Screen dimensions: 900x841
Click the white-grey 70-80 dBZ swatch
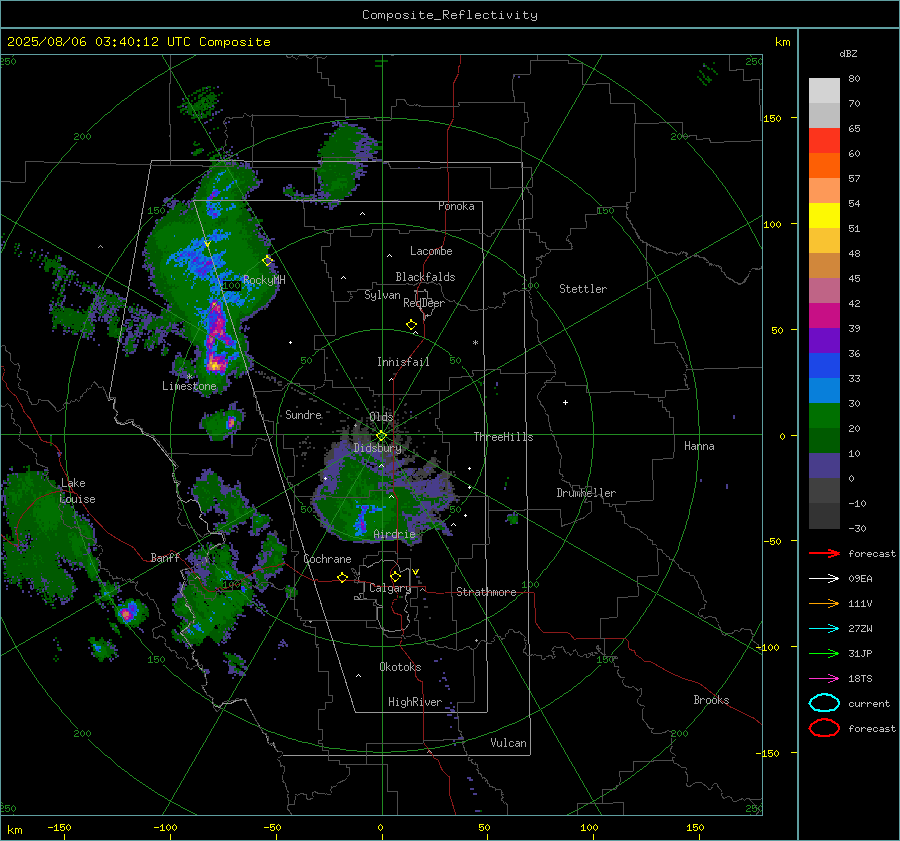coord(824,91)
